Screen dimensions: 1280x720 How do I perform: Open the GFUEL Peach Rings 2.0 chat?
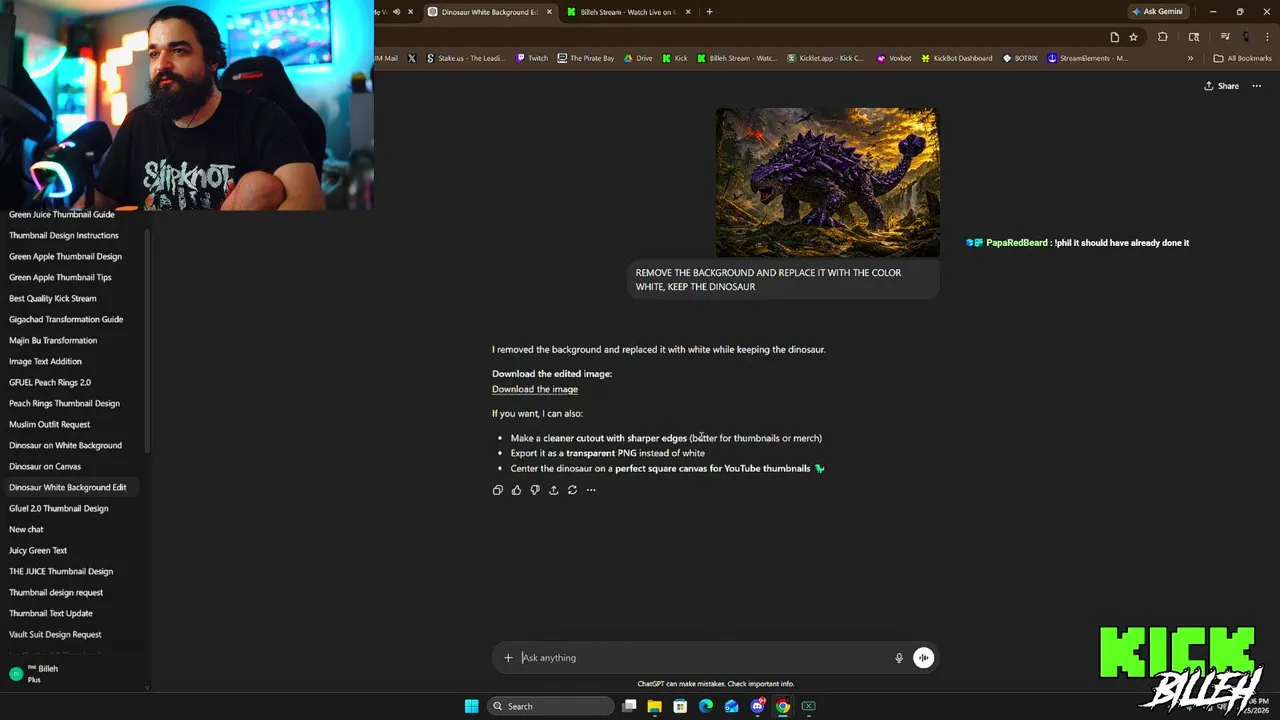click(x=50, y=383)
